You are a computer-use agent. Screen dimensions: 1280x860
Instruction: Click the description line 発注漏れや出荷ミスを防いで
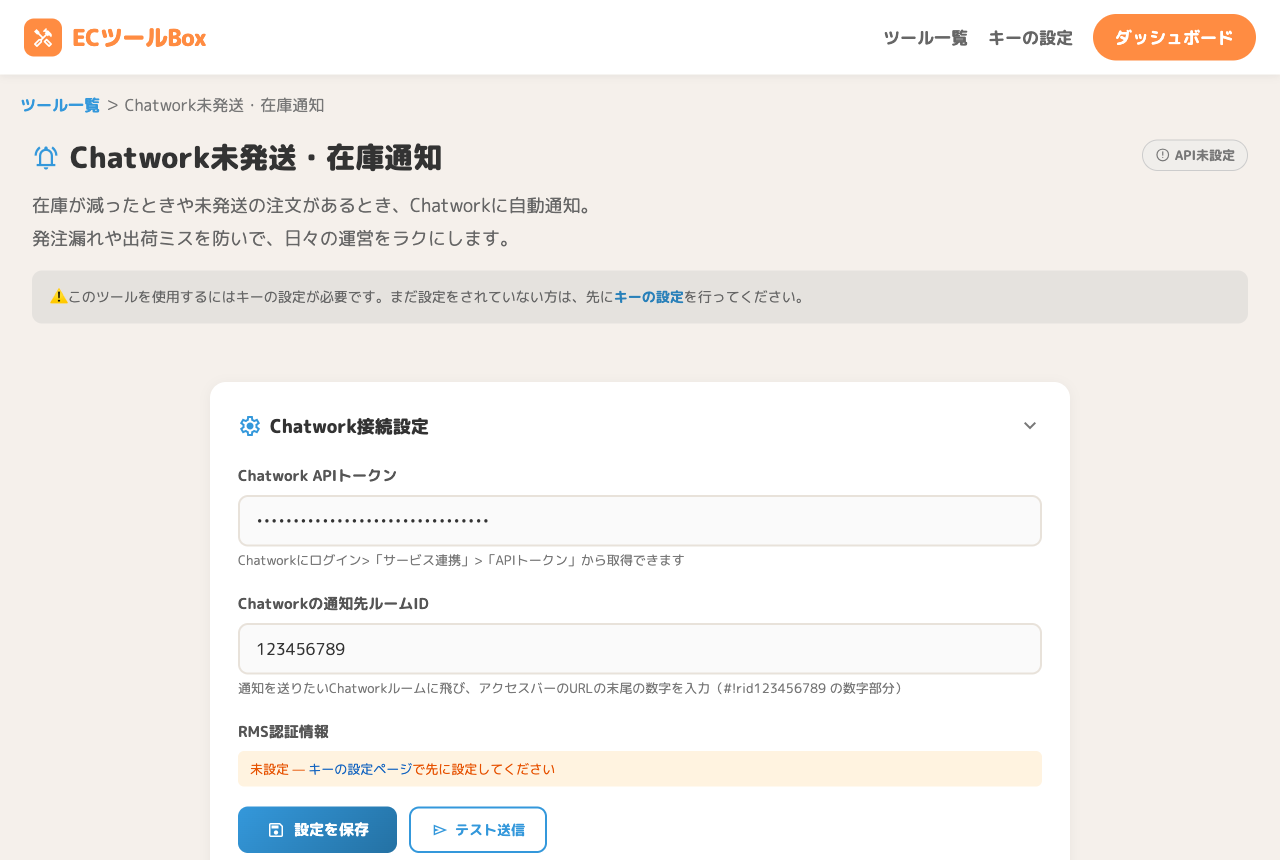tap(272, 239)
